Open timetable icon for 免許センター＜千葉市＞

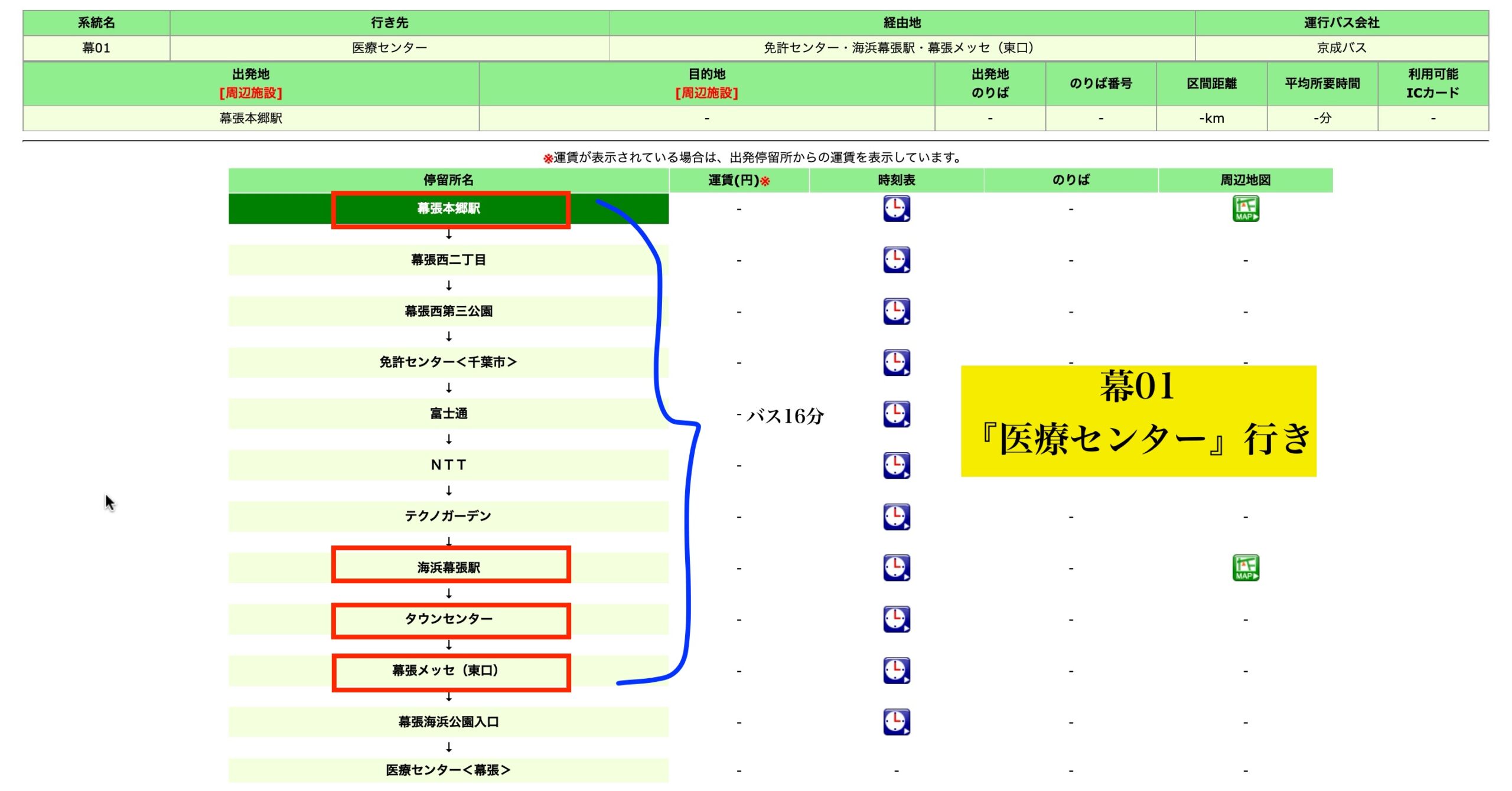point(896,363)
